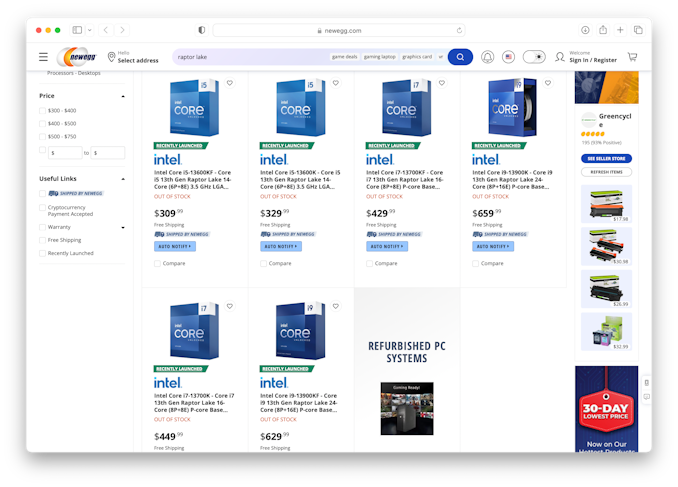Check the $300 - $400 price filter
Viewport: 678px width, 487px height.
[42, 111]
